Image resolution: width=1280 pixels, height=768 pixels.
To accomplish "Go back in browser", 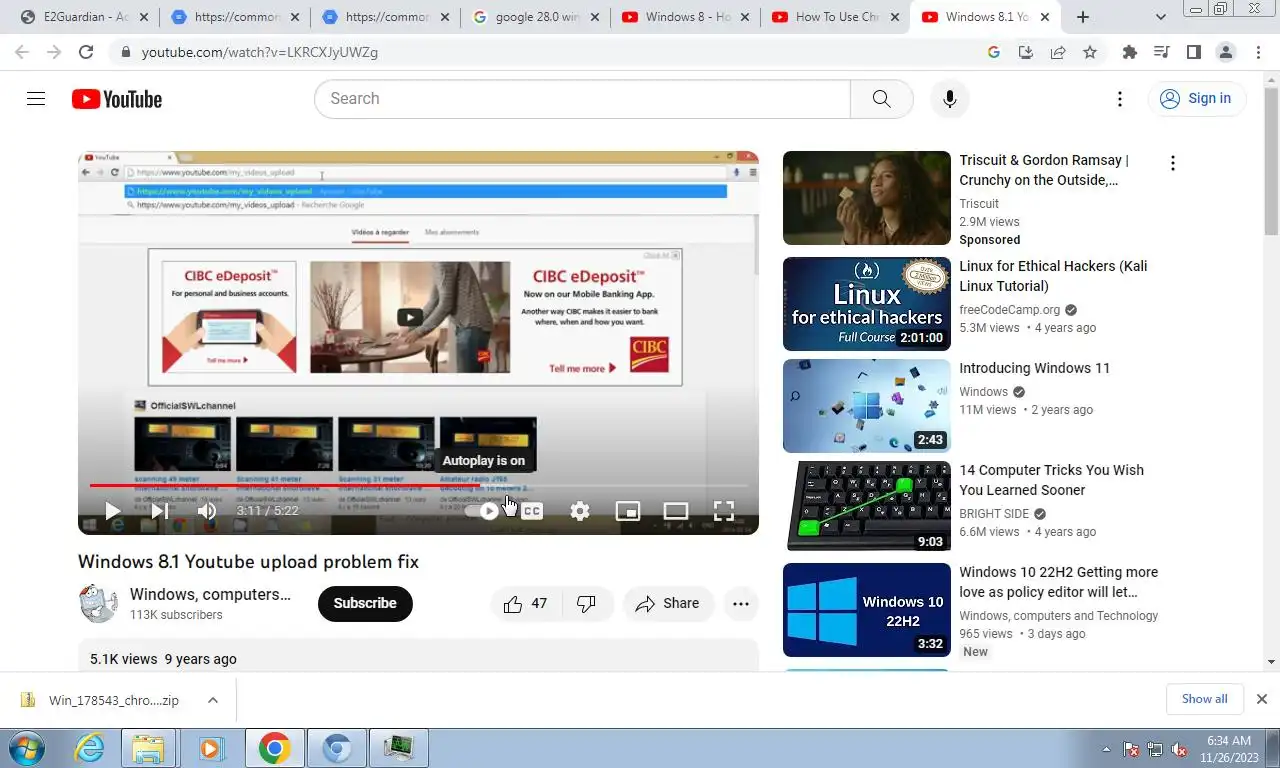I will pyautogui.click(x=22, y=52).
